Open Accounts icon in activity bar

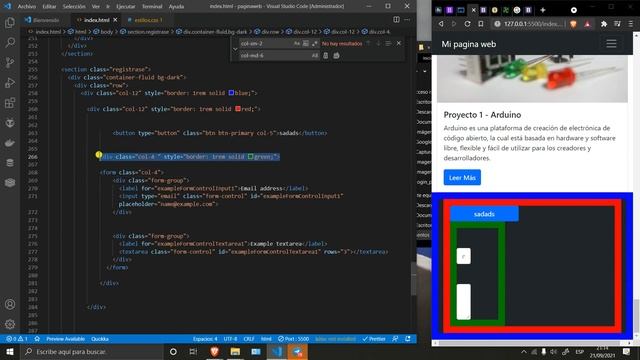pos(10,304)
